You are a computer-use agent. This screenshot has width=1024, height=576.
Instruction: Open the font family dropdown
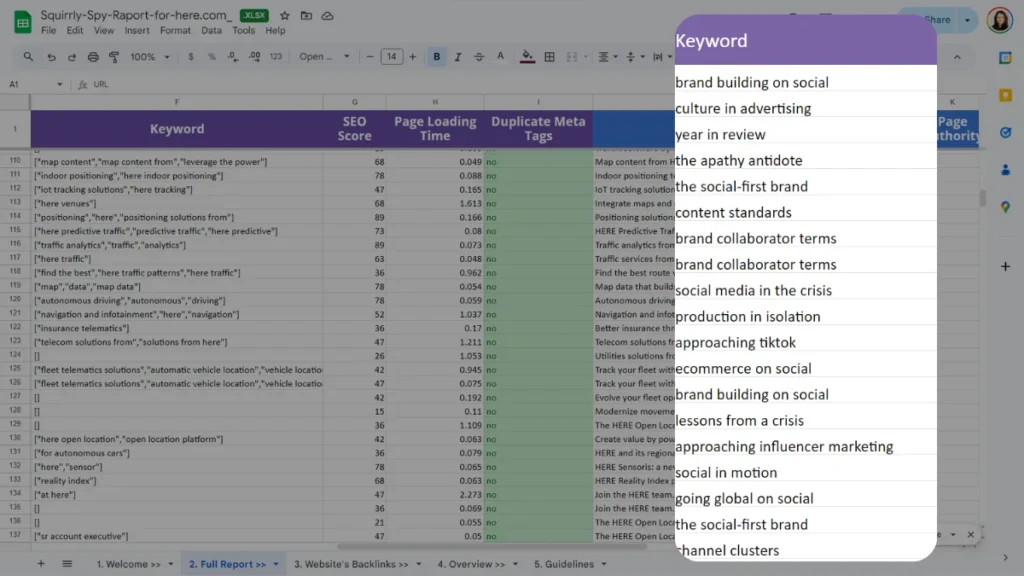(x=318, y=57)
